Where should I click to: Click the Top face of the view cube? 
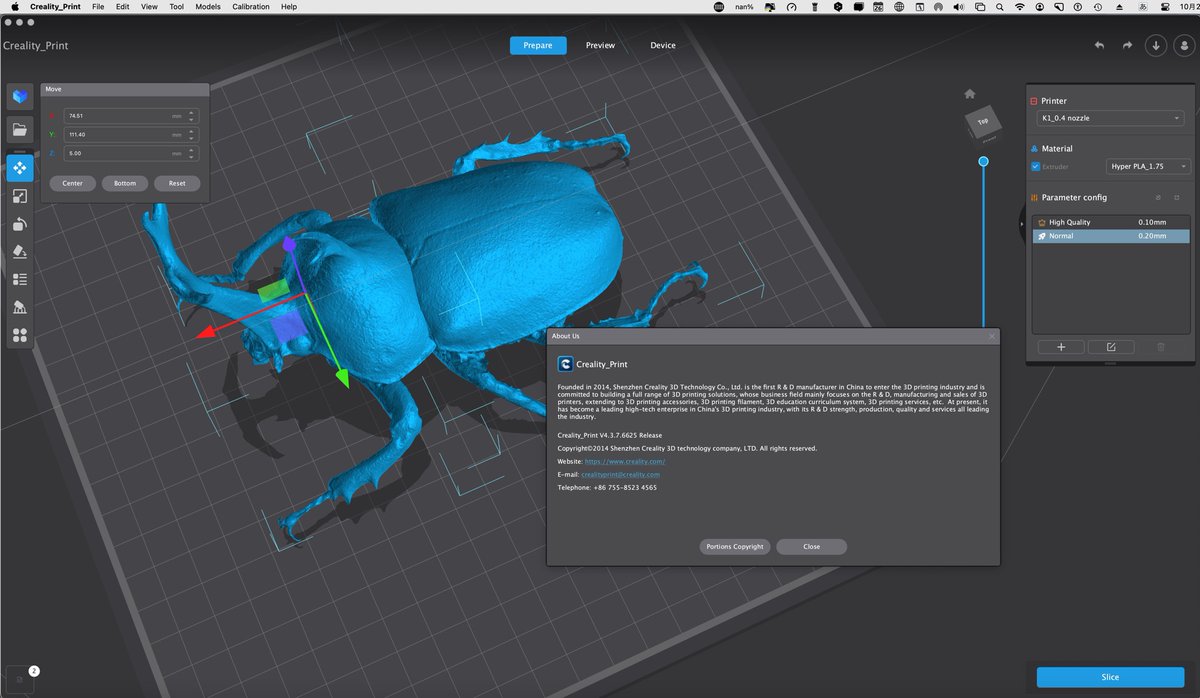(x=982, y=122)
